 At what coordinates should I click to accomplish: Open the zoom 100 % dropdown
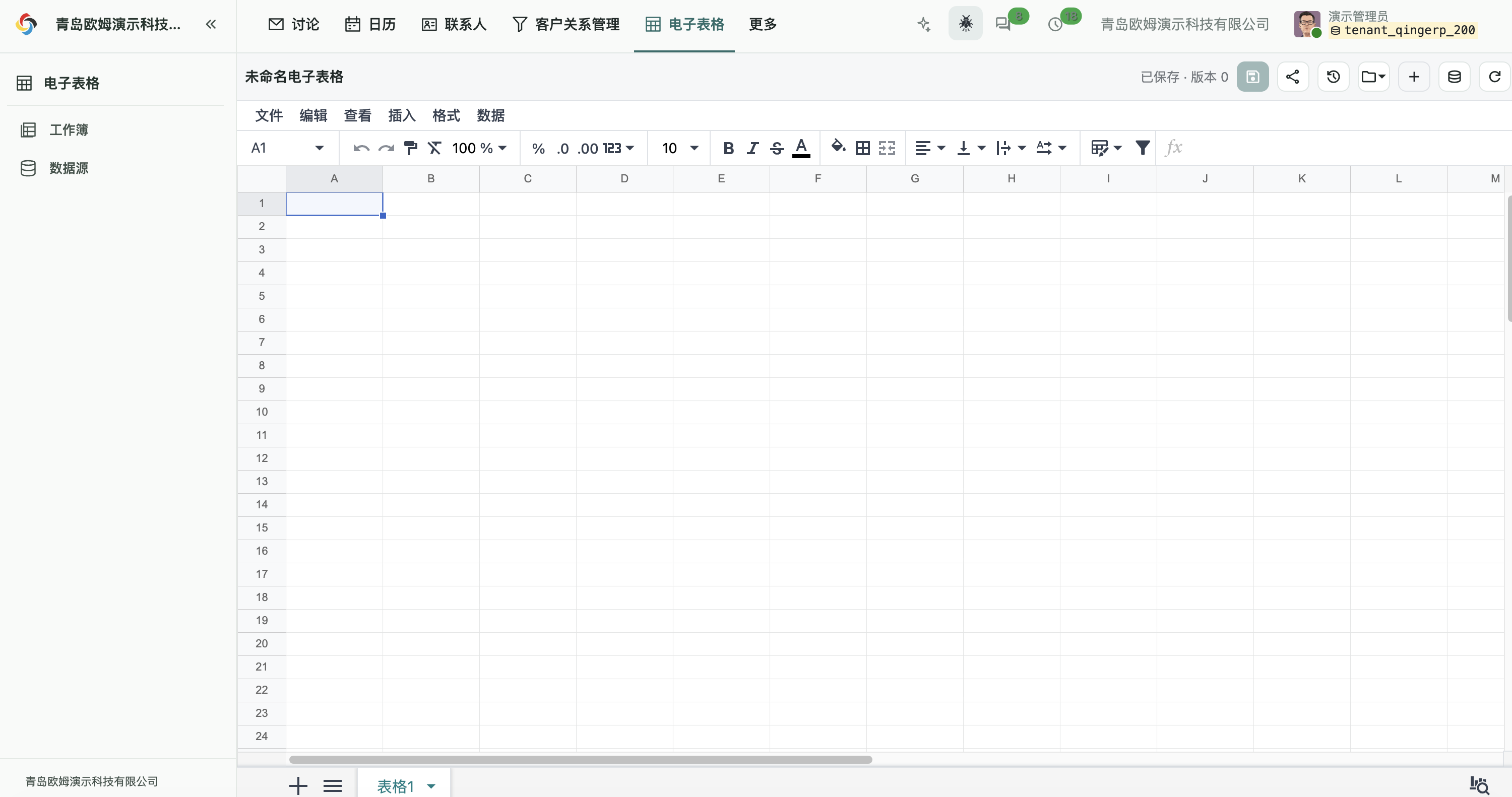[x=479, y=149]
